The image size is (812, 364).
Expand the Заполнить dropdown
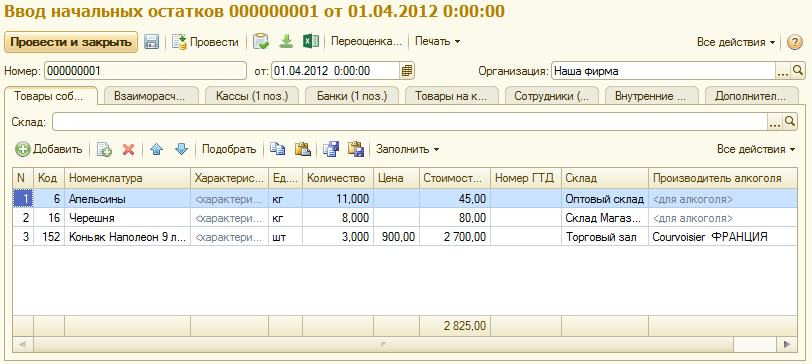pos(408,150)
